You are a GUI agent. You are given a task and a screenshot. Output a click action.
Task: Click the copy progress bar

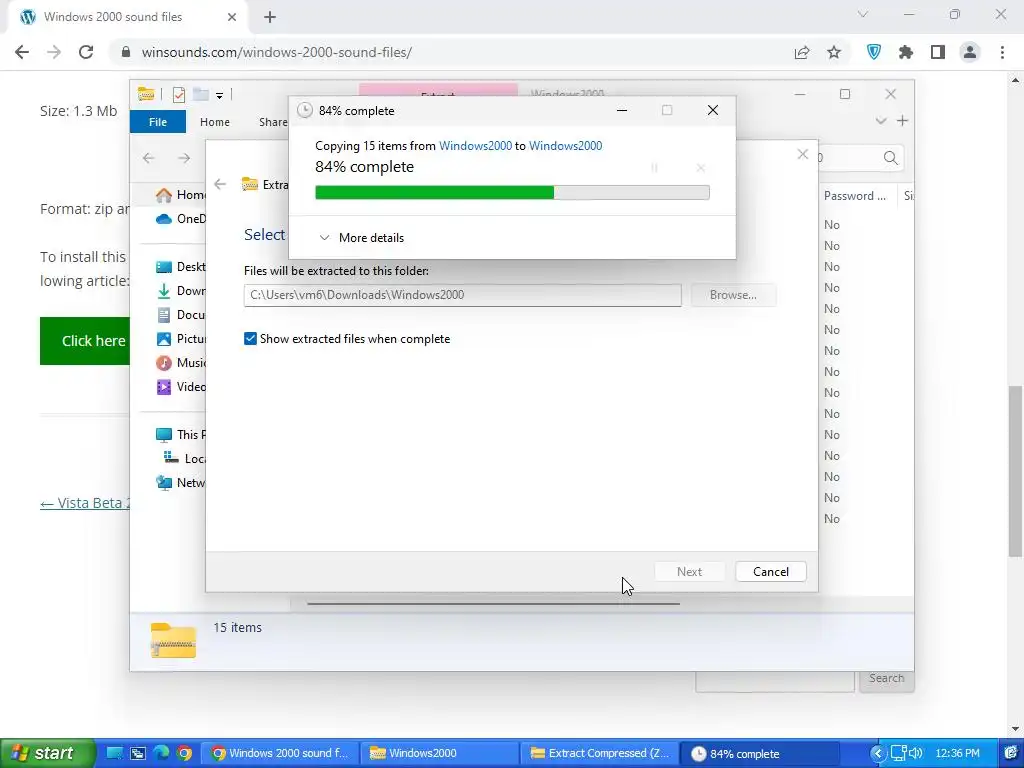512,192
